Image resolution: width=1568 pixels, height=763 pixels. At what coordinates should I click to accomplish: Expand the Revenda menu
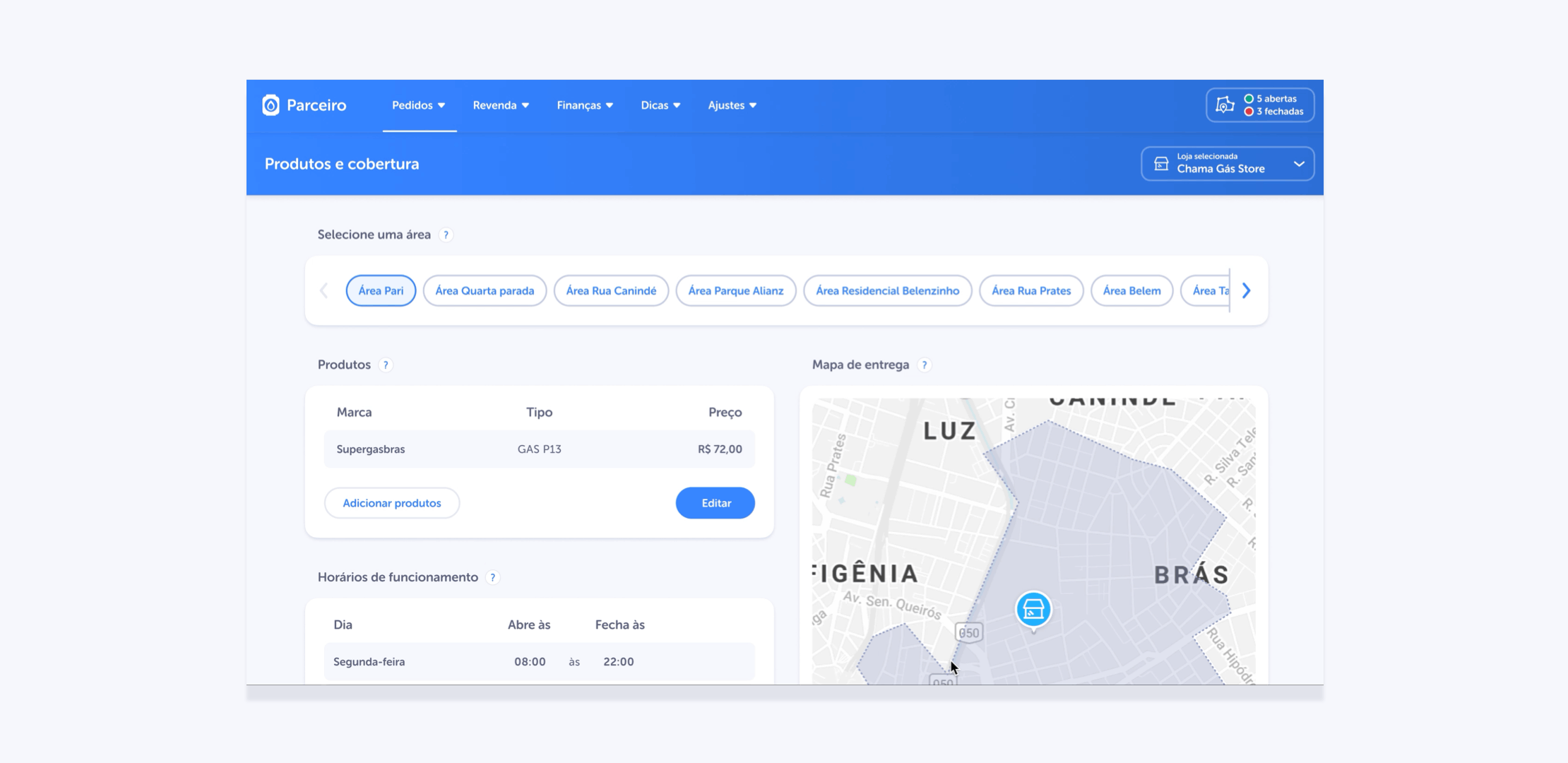pos(501,105)
